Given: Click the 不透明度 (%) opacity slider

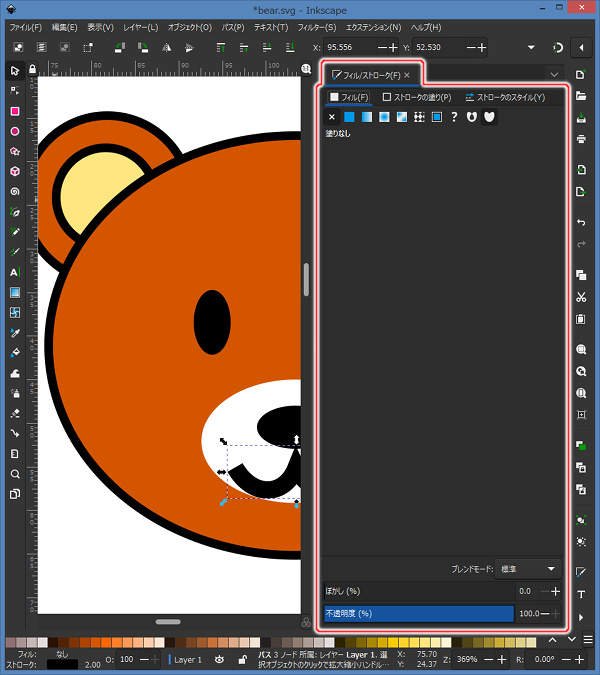Looking at the screenshot, I should [x=418, y=613].
